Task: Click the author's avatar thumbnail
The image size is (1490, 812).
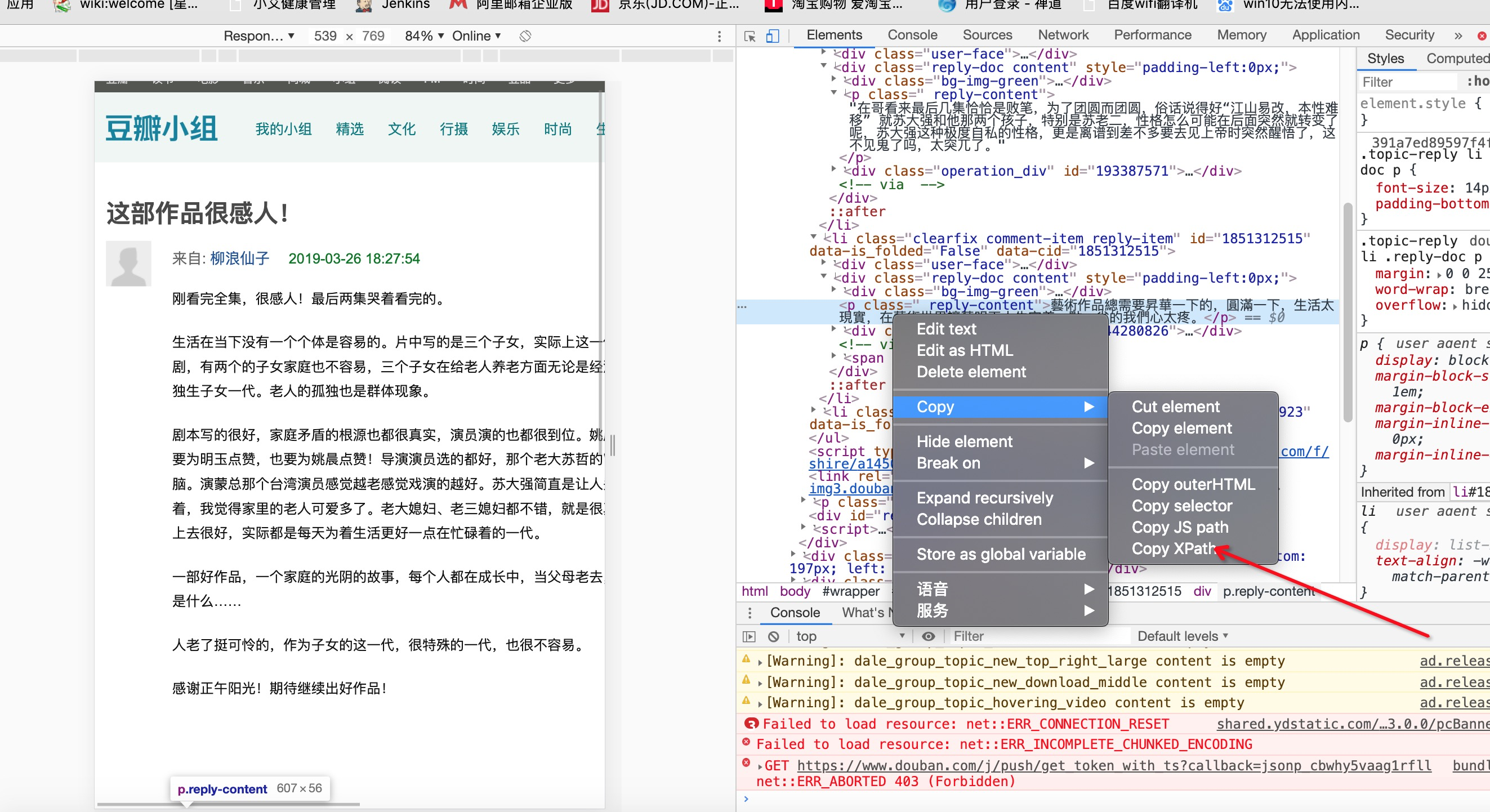Action: click(128, 263)
